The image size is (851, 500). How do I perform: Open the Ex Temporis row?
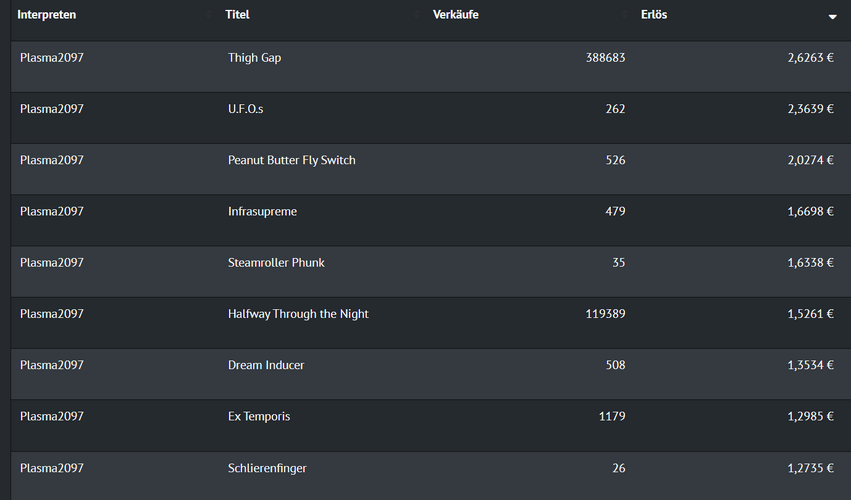(x=259, y=416)
